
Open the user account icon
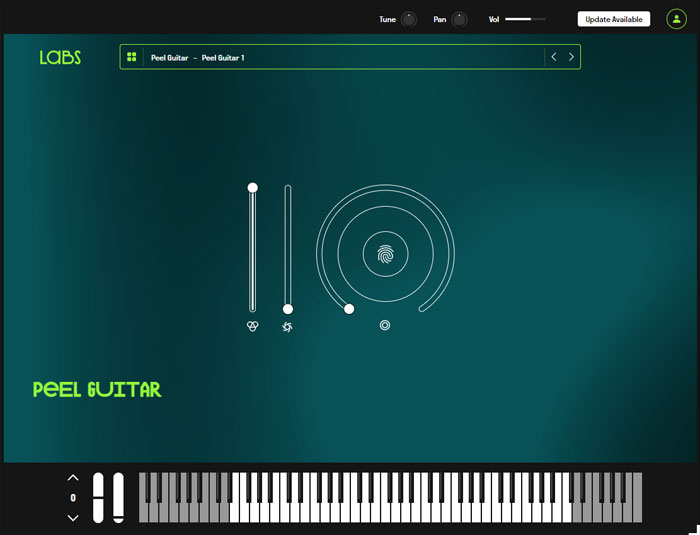click(676, 19)
